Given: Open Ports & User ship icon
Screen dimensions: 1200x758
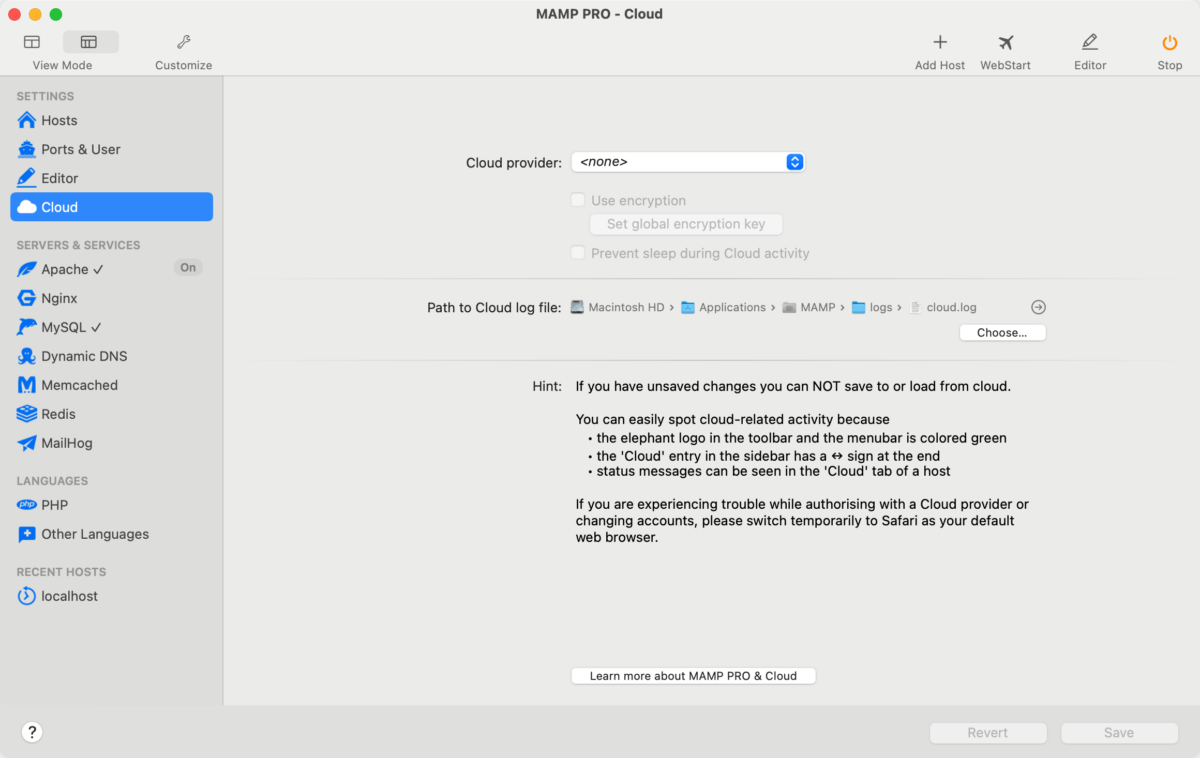Looking at the screenshot, I should pyautogui.click(x=27, y=149).
